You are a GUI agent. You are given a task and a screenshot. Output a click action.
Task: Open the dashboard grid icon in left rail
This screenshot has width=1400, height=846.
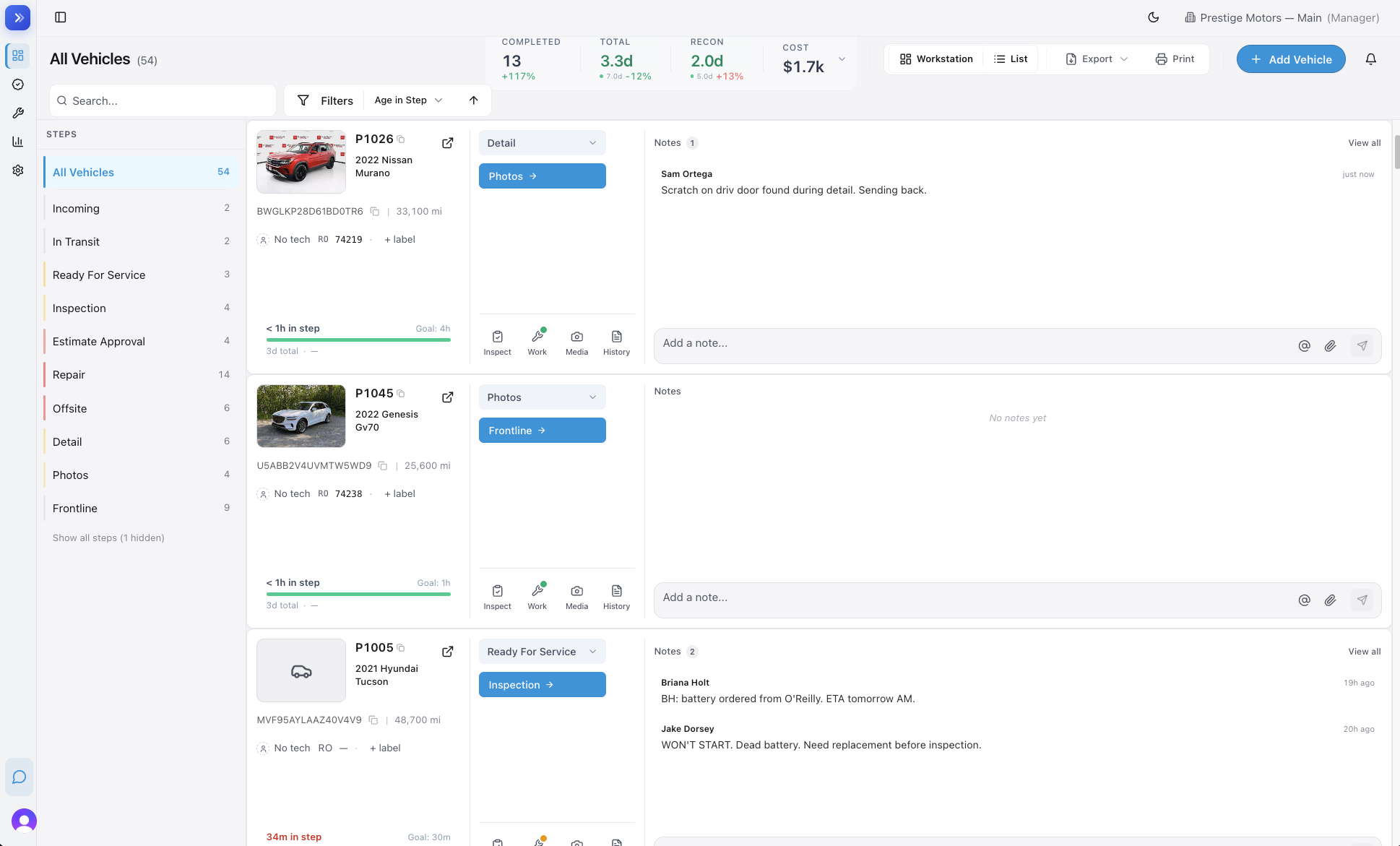tap(18, 56)
